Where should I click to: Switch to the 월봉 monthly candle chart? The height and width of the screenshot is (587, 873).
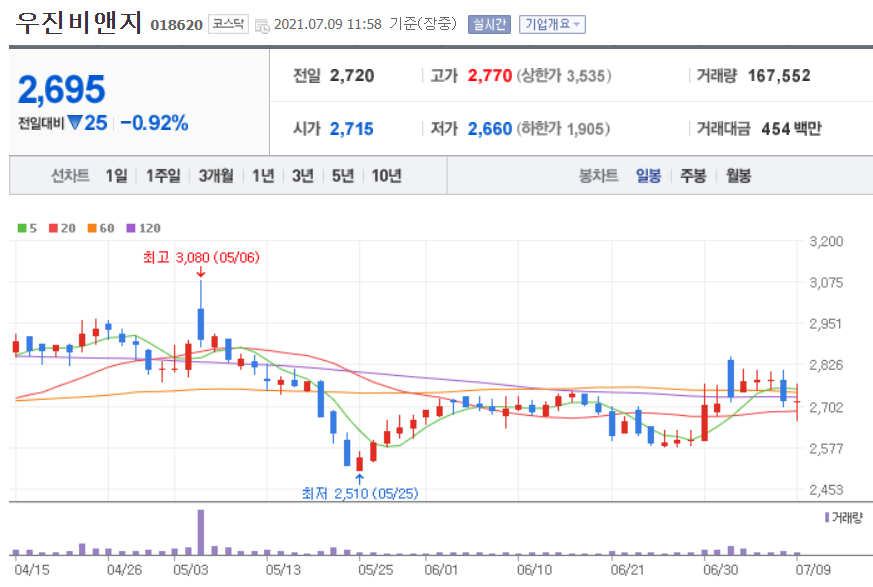tap(738, 176)
